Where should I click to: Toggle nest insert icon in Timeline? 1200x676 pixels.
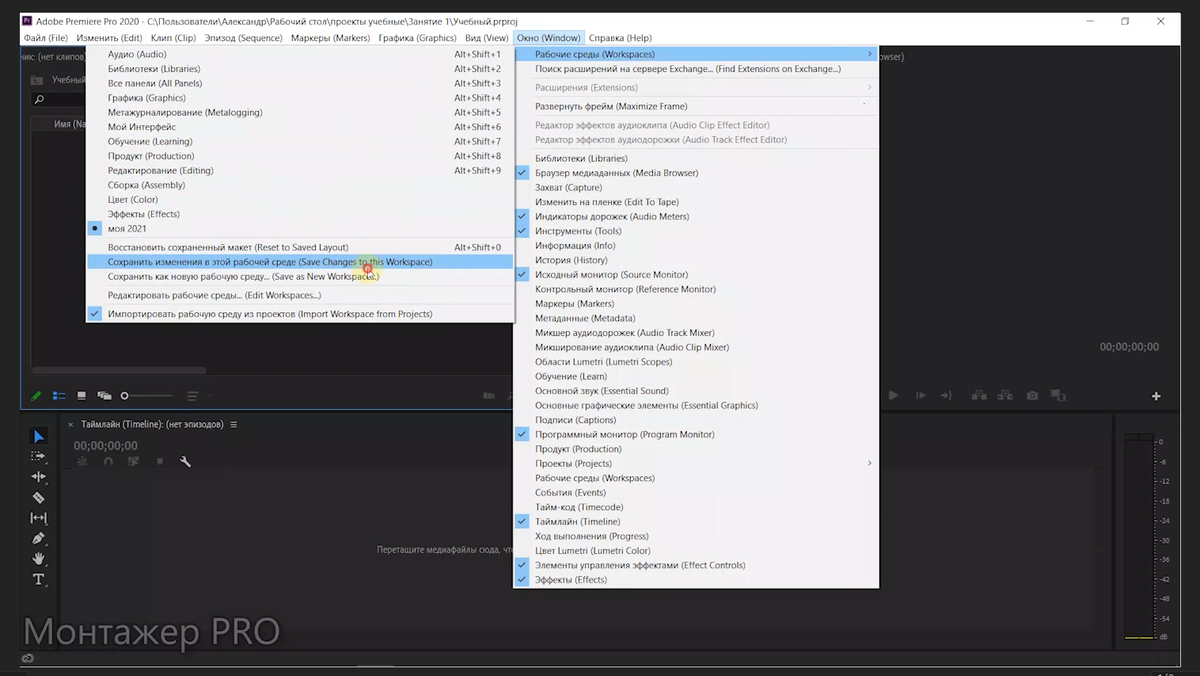coord(82,462)
